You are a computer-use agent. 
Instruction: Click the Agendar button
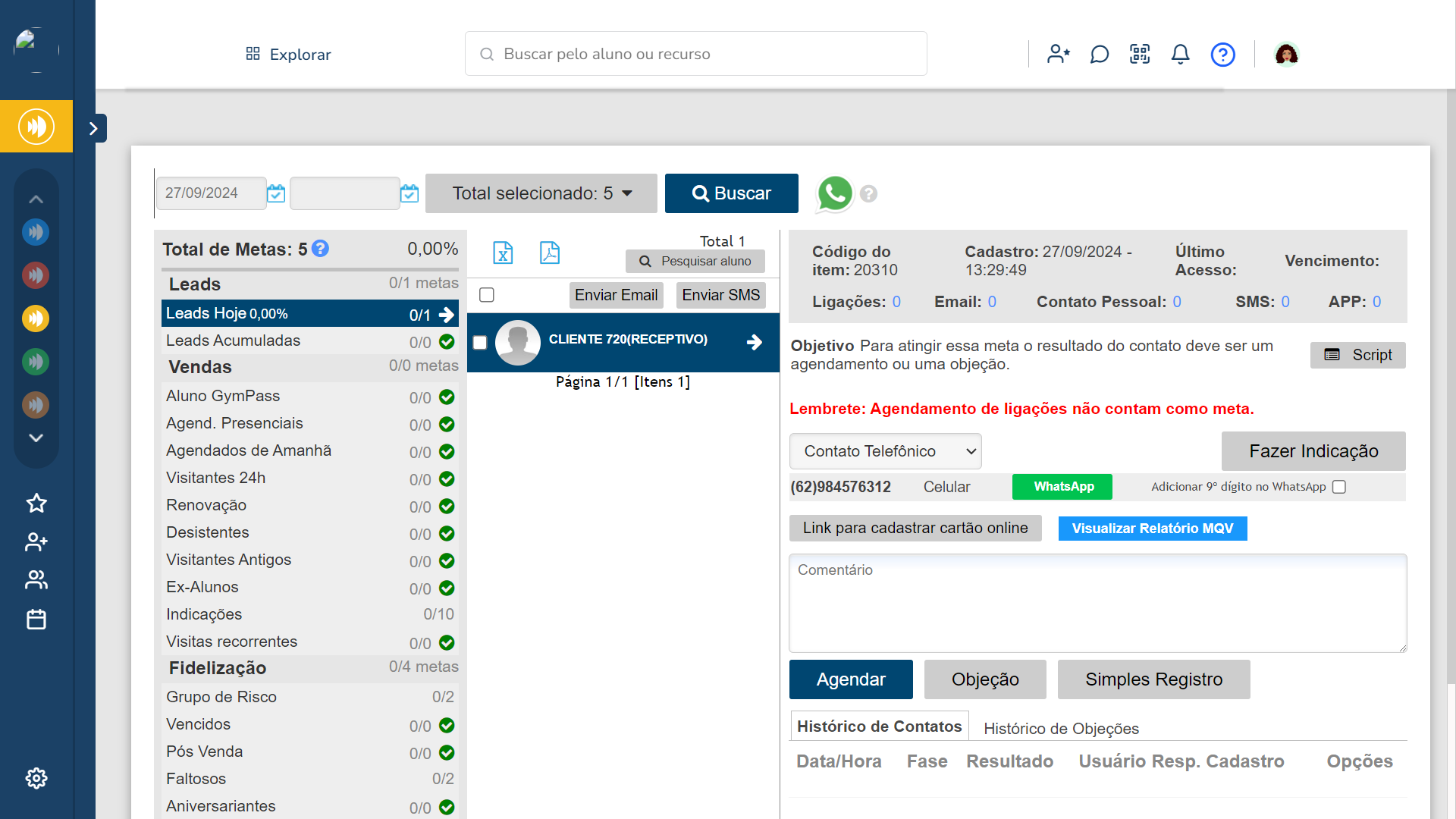[850, 679]
